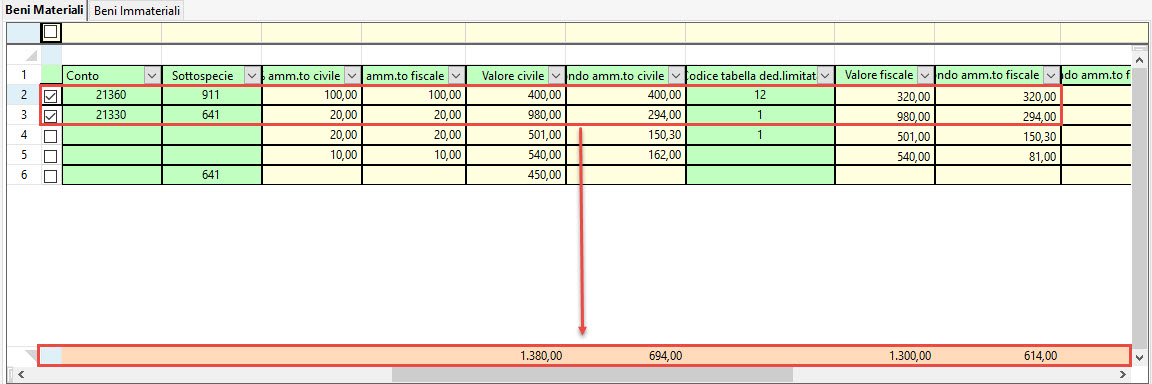Select amm.to civile cell 10,00 in row 5
Image resolution: width=1152 pixels, height=384 pixels.
point(312,155)
